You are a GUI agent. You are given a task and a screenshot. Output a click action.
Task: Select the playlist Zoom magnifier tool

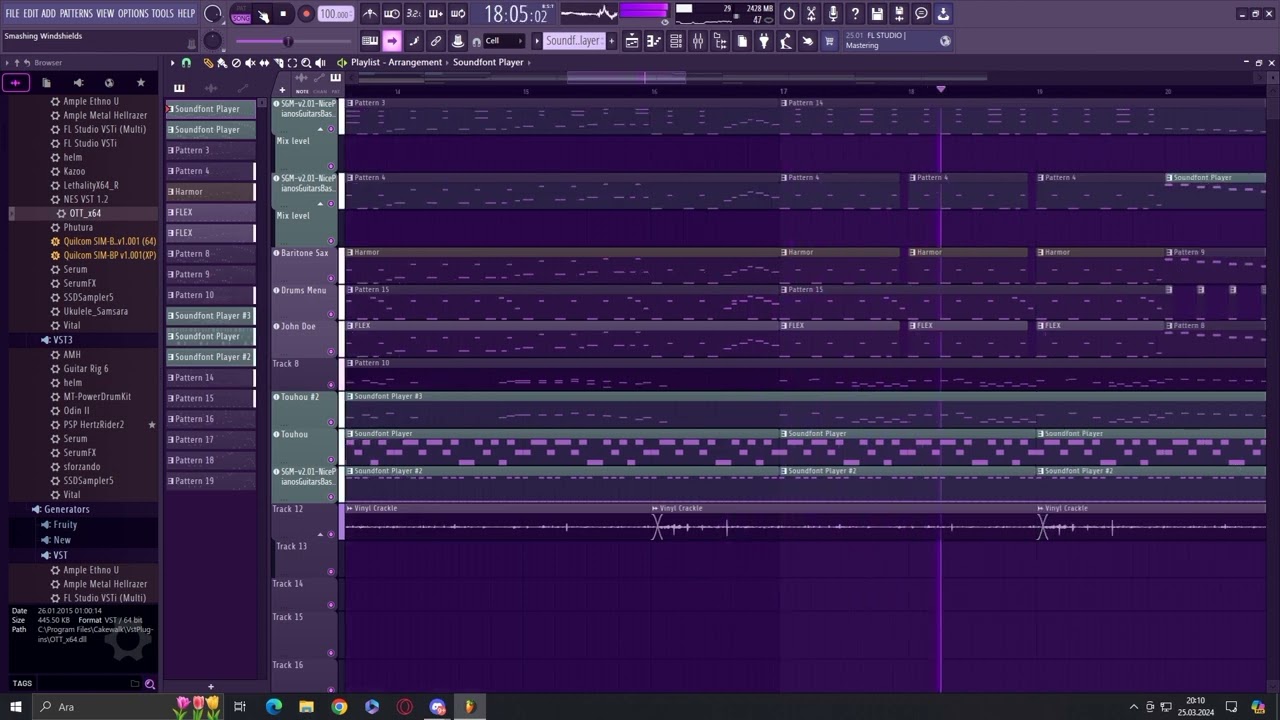(306, 62)
